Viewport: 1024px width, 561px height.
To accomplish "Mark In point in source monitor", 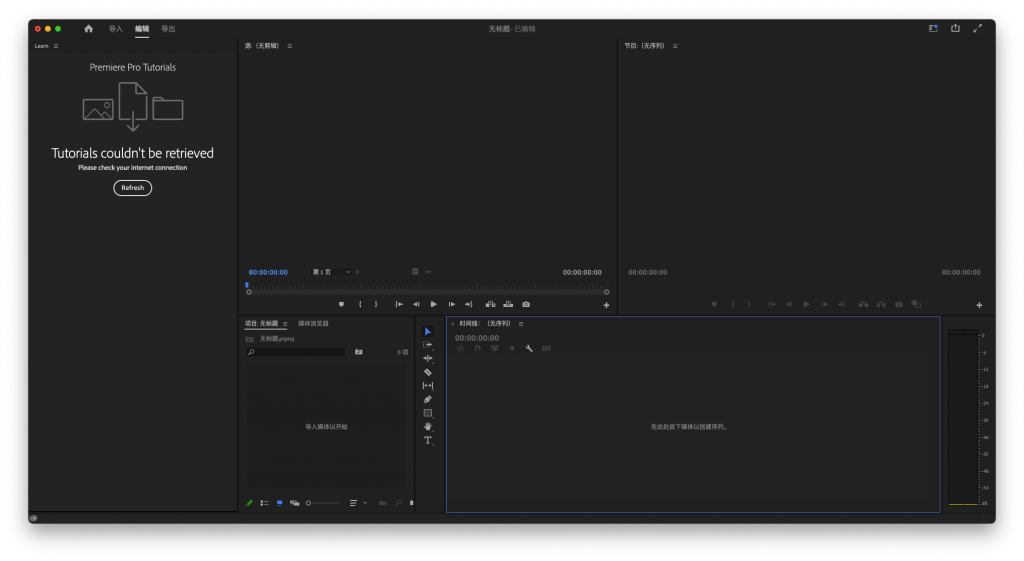I will point(360,304).
